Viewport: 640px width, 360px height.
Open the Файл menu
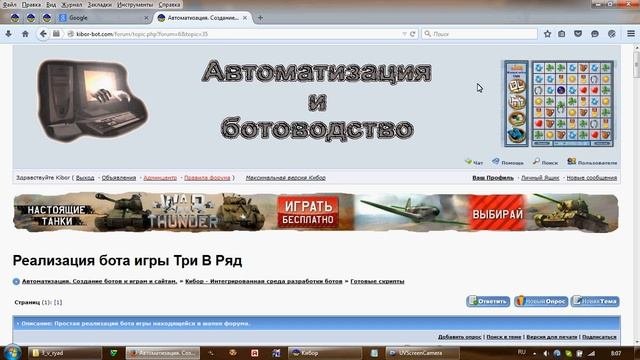coord(9,4)
